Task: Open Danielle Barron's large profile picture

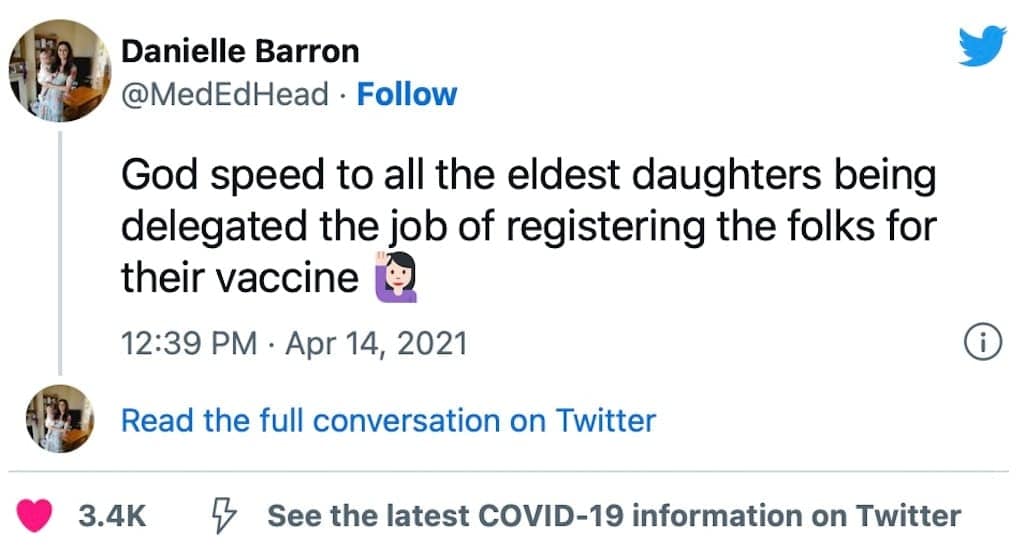Action: click(x=60, y=71)
